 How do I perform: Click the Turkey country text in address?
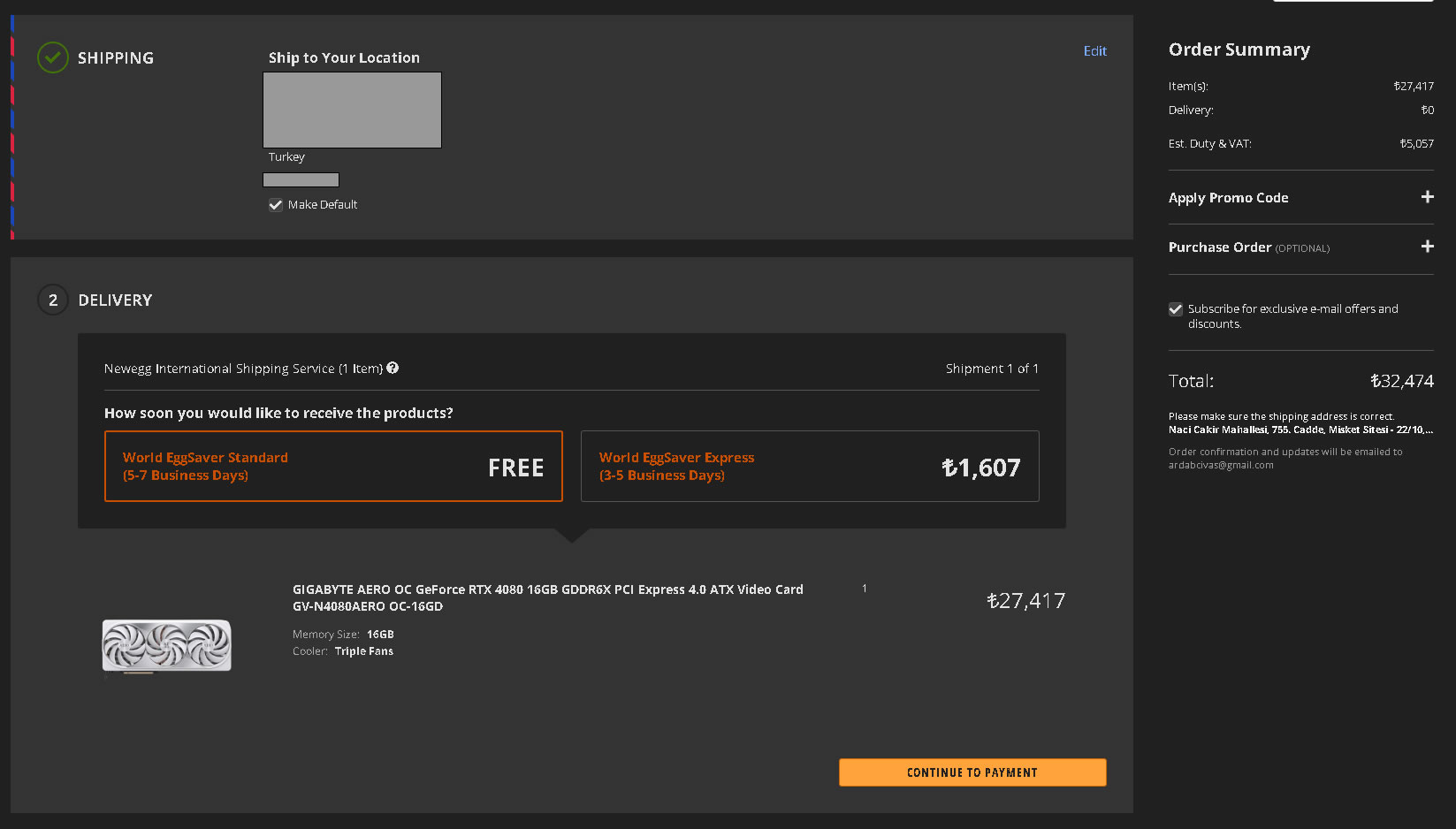point(286,156)
